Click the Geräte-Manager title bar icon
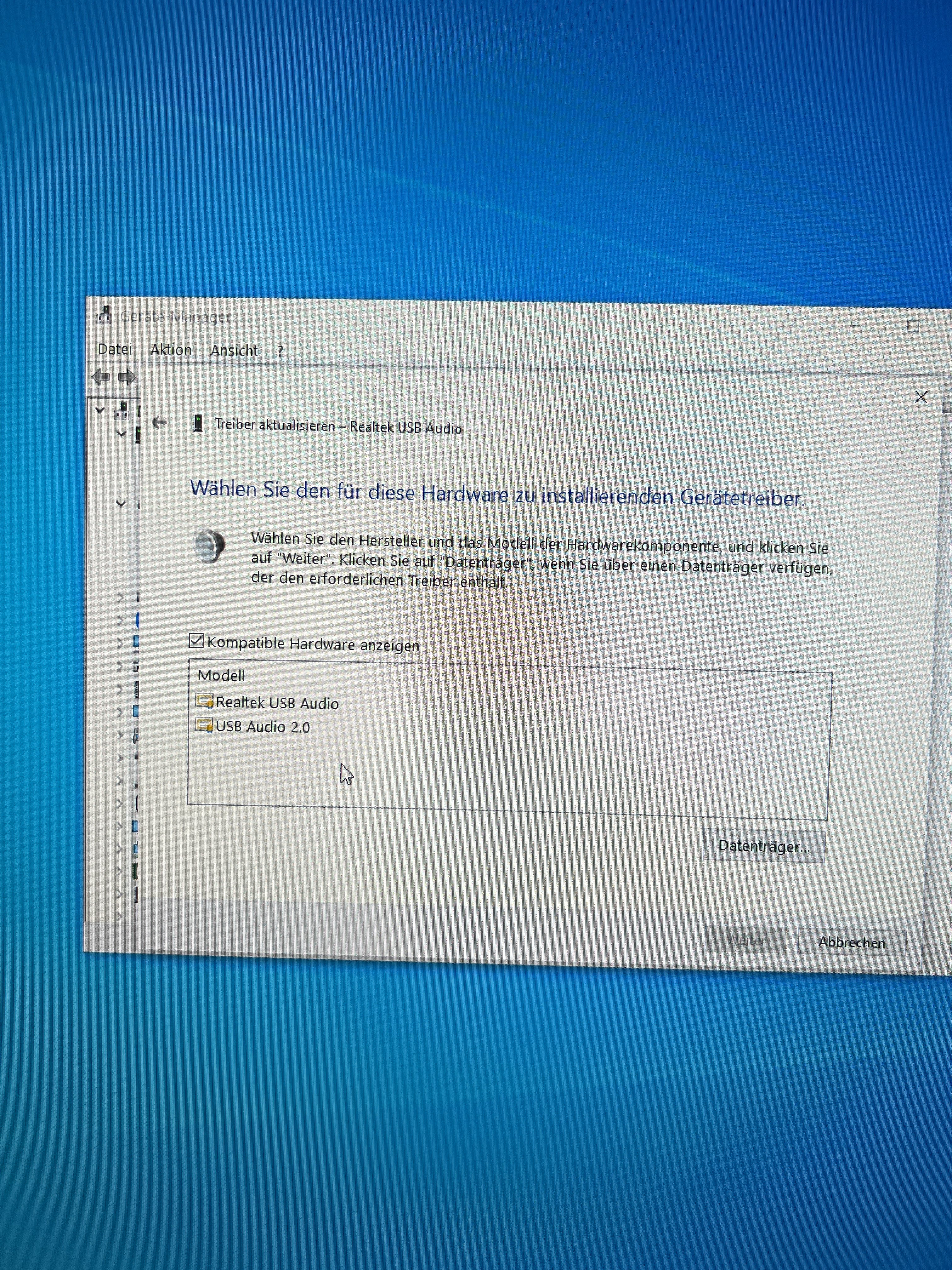The width and height of the screenshot is (952, 1270). click(104, 315)
